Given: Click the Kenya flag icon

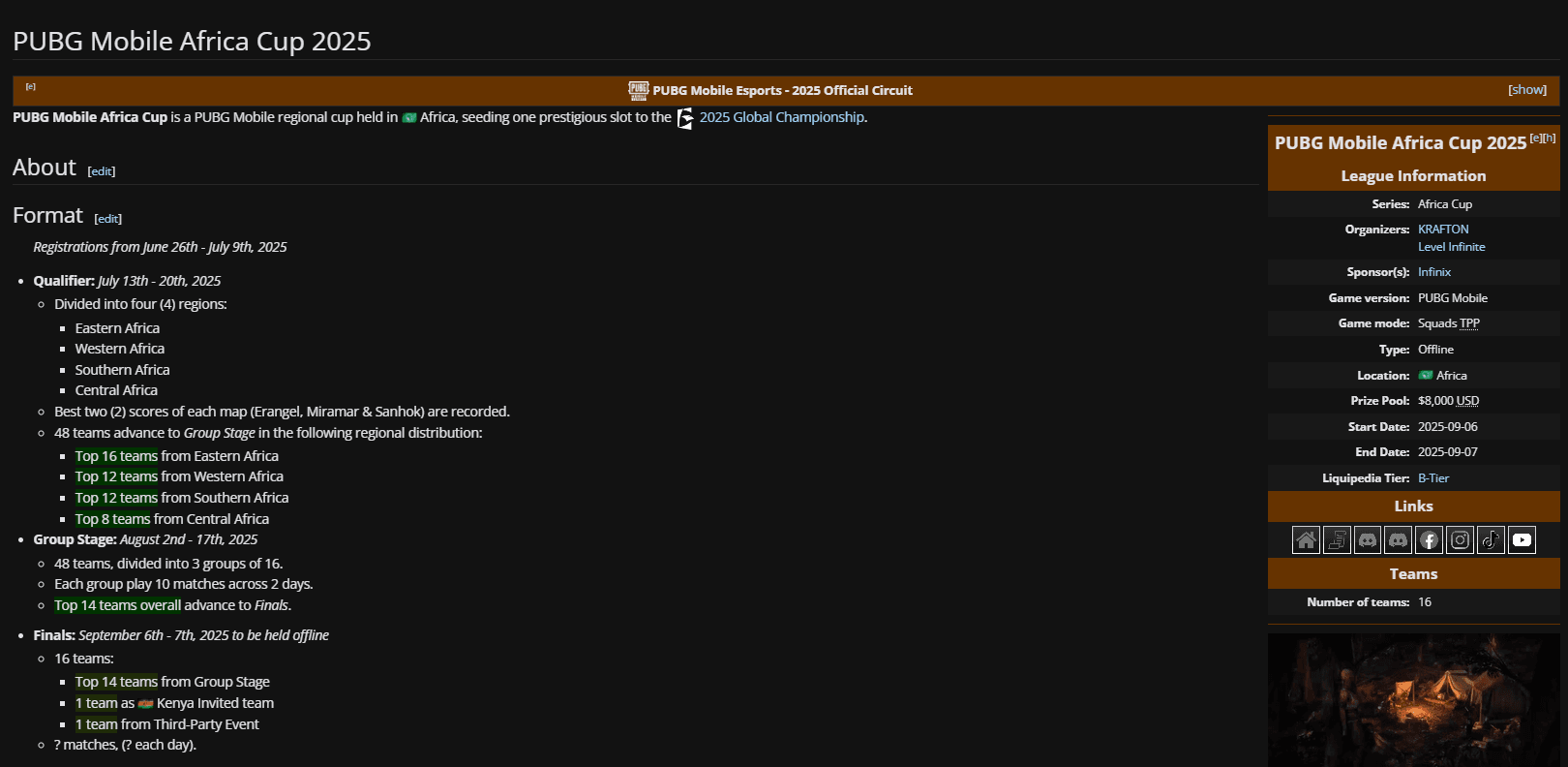Looking at the screenshot, I should pos(146,704).
